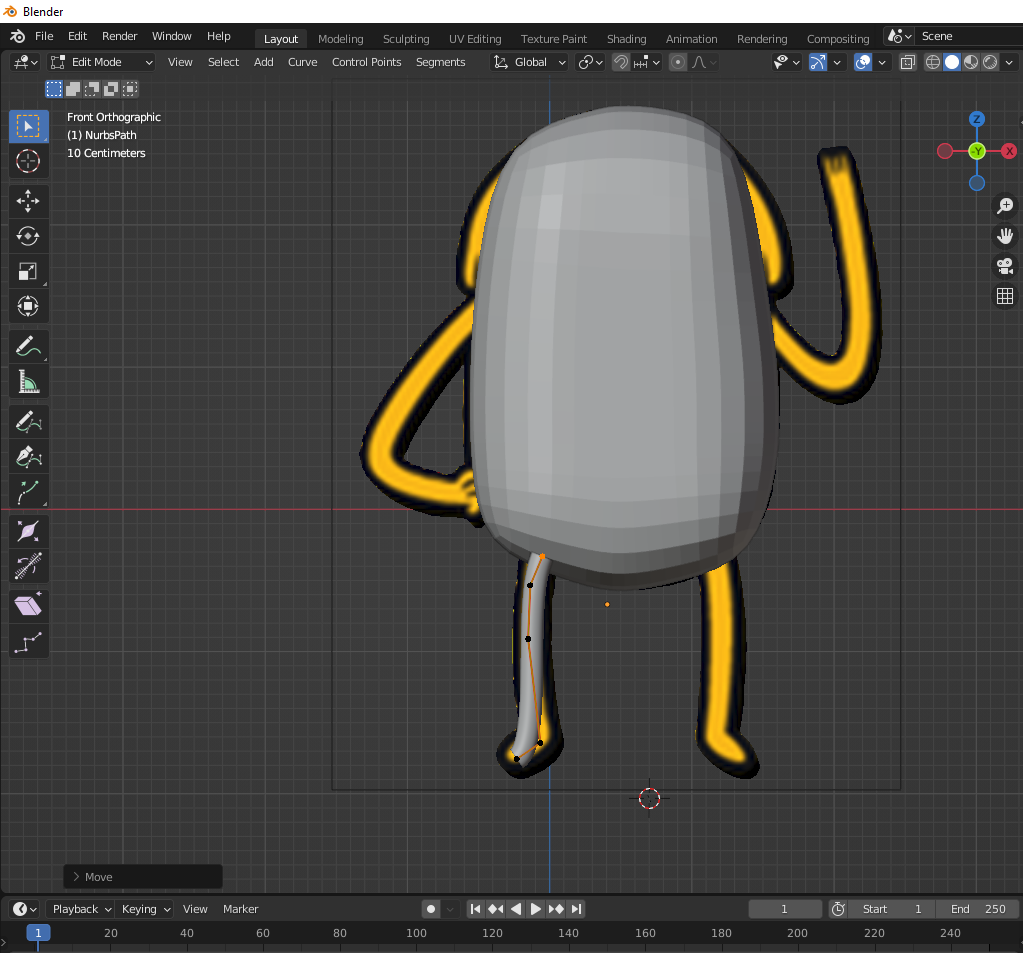Viewport: 1023px width, 953px height.
Task: Set selection mode to extend
Action: [73, 89]
